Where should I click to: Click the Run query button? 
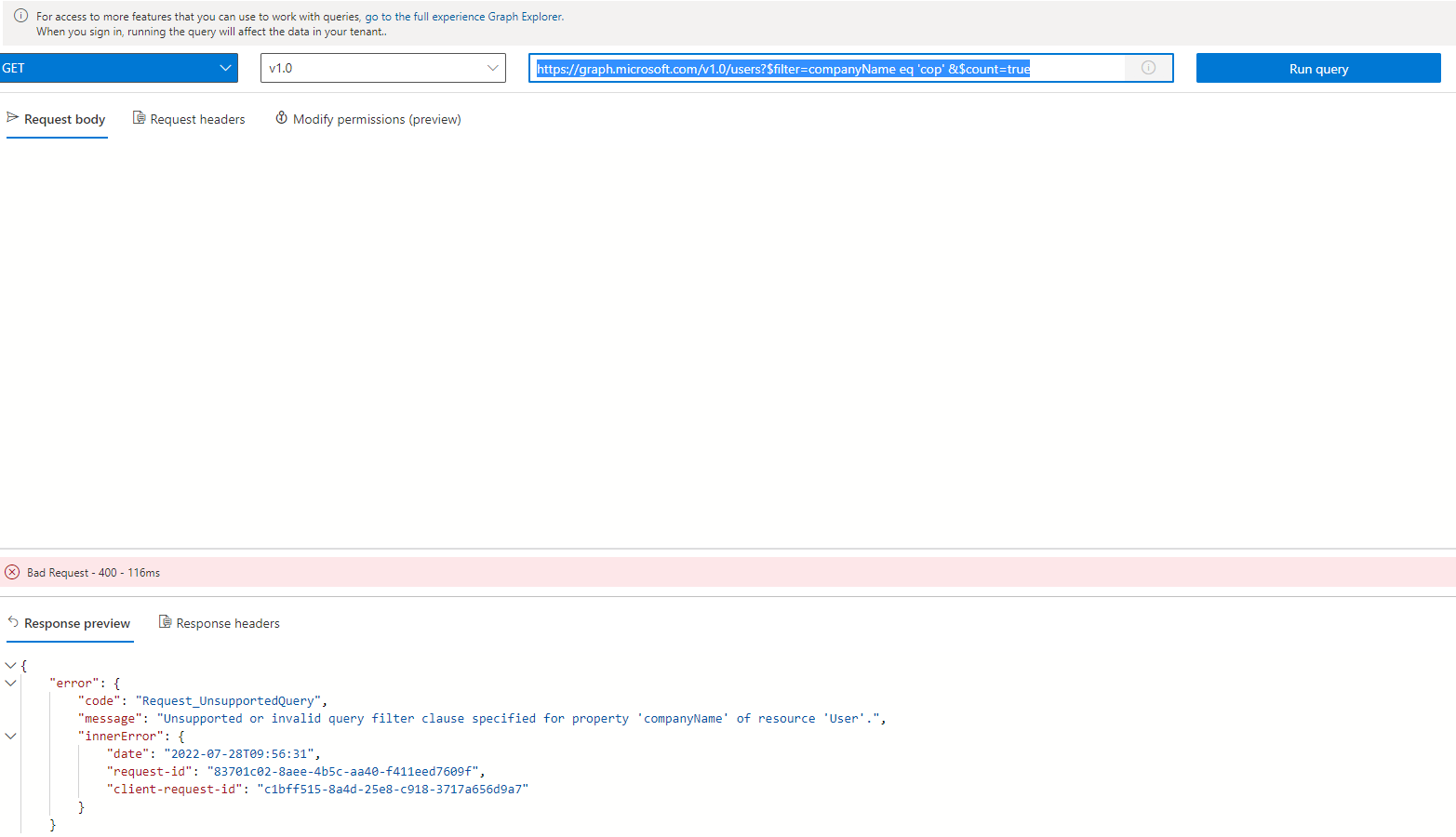pyautogui.click(x=1317, y=68)
